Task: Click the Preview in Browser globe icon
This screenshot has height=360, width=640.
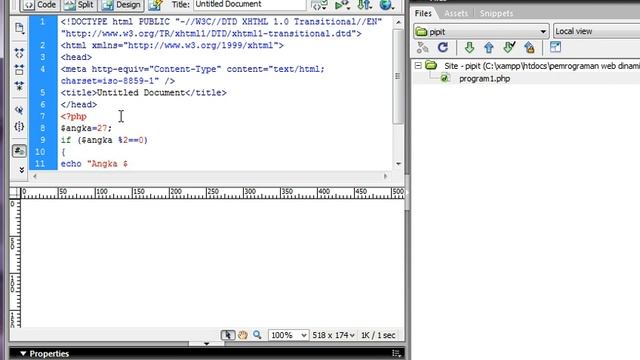Action: tap(386, 5)
